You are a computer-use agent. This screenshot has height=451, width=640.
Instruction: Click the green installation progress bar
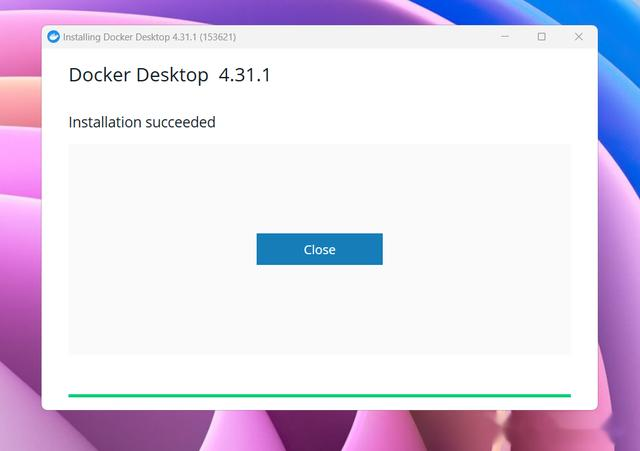(320, 395)
